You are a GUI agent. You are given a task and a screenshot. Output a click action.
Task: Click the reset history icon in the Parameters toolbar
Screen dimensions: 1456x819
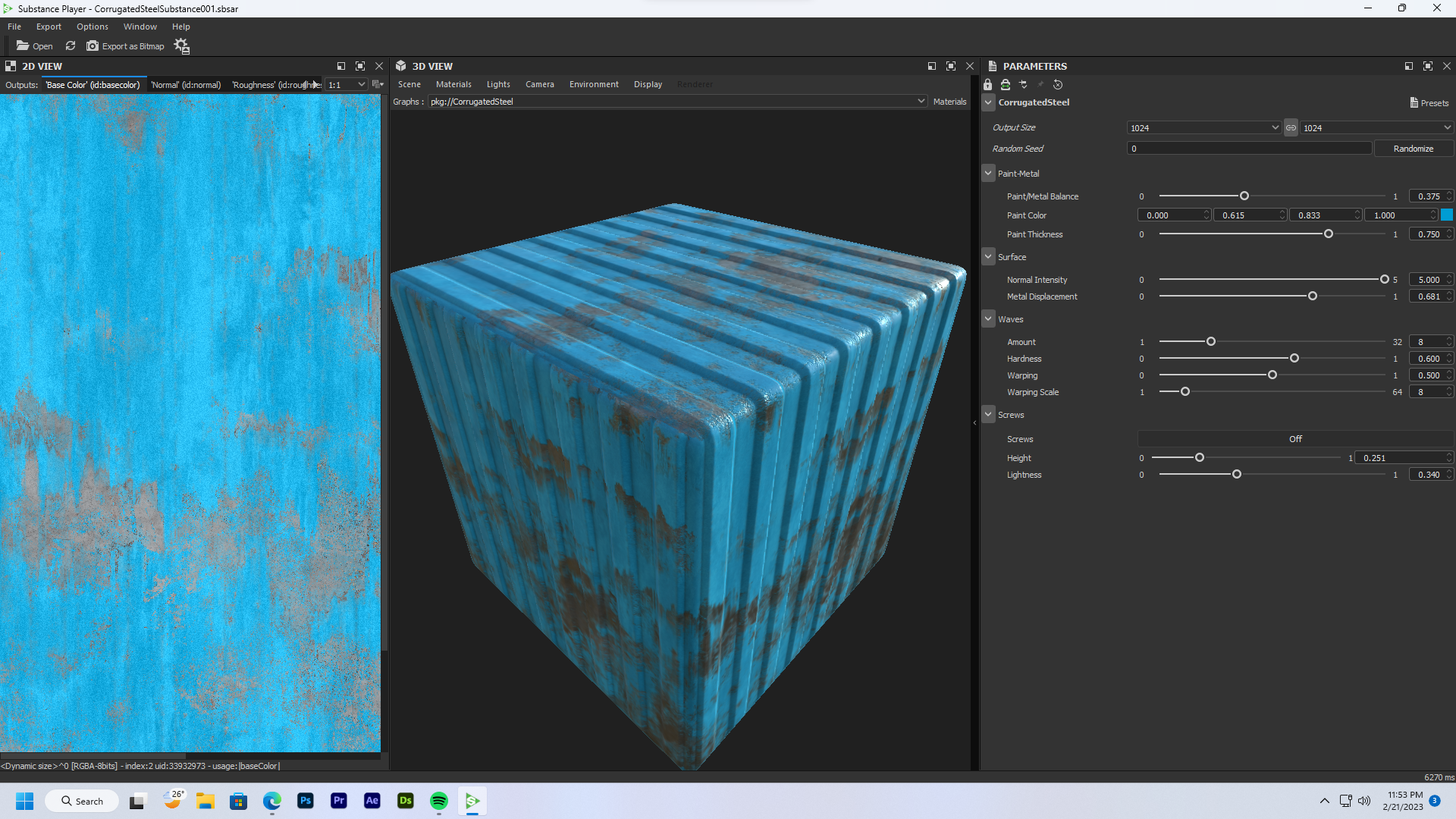tap(1058, 85)
